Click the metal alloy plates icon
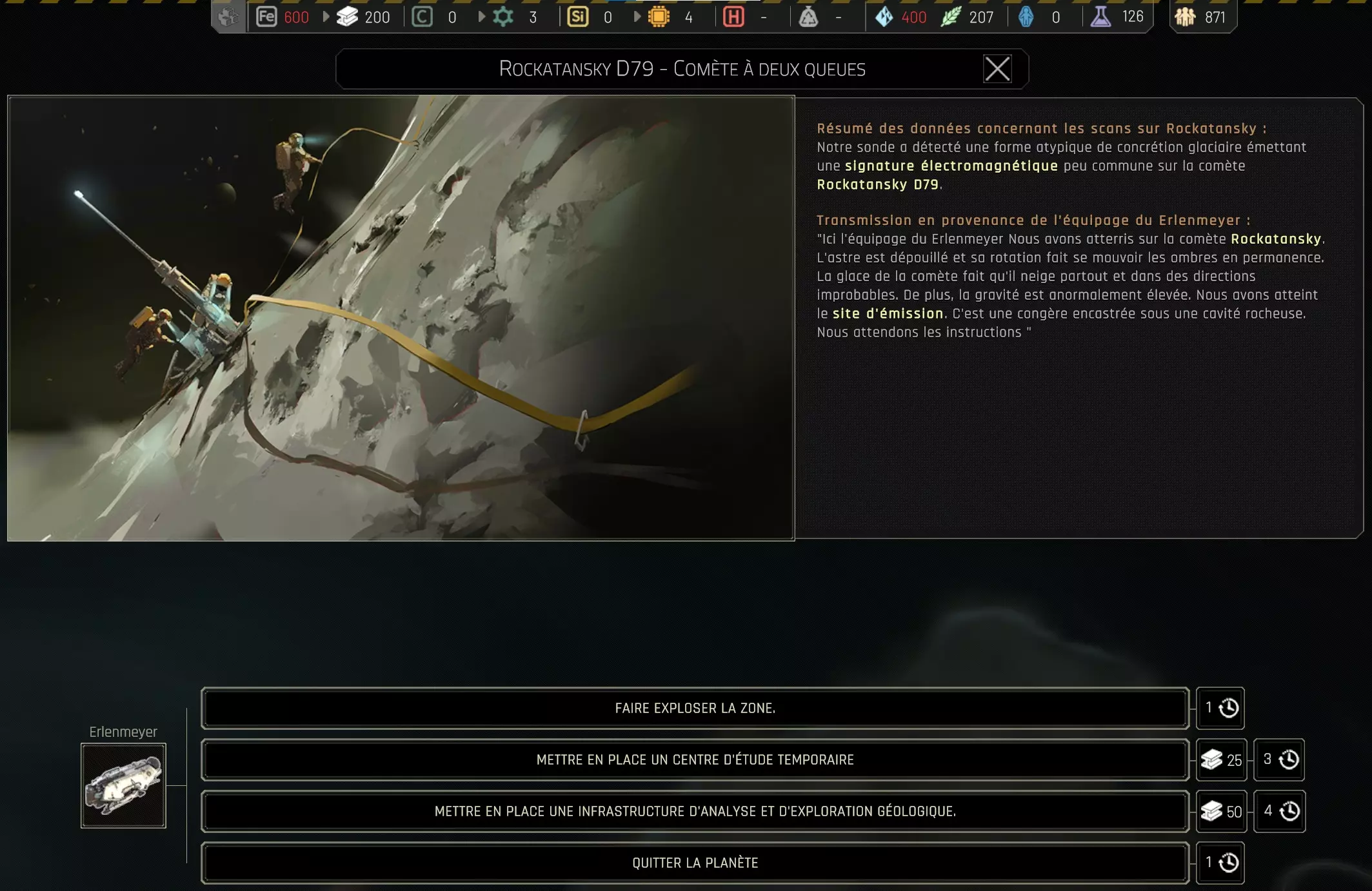Screen dimensions: 1372x891 pos(348,17)
